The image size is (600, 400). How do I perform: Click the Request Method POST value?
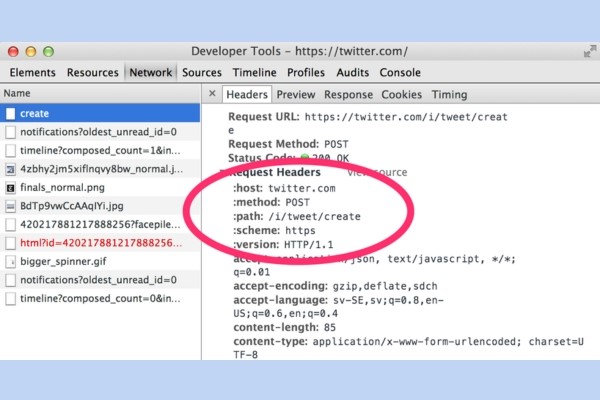click(336, 144)
